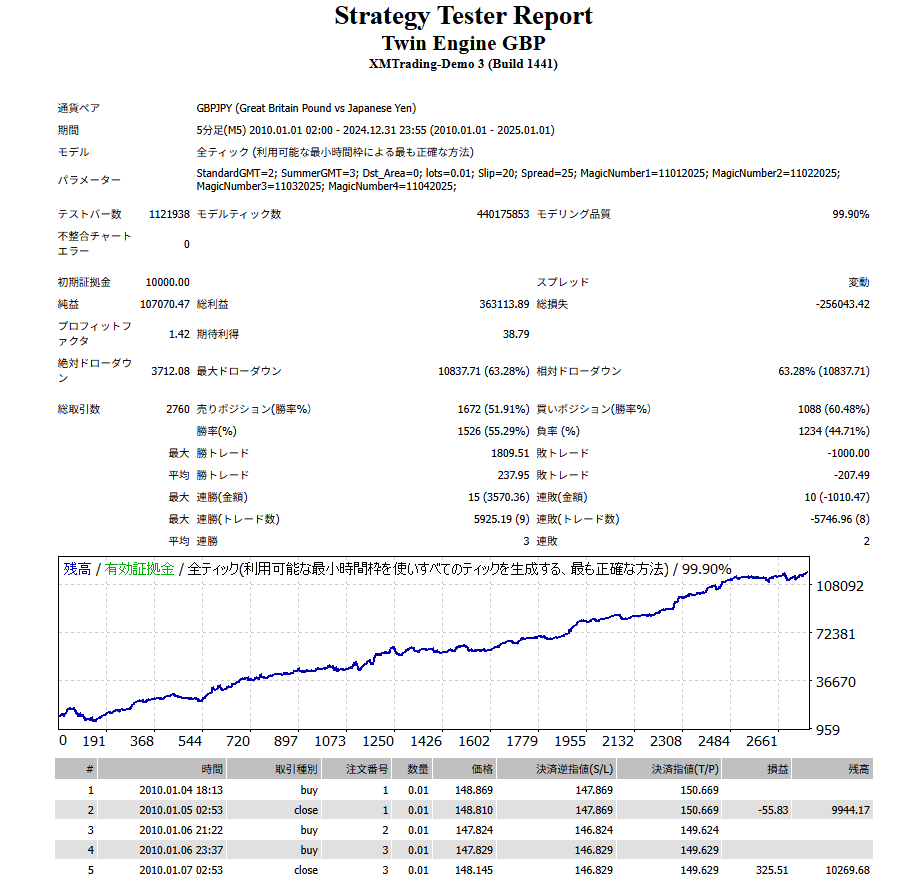Click the 108092 y-axis label
This screenshot has height=876, width=918.
point(840,586)
